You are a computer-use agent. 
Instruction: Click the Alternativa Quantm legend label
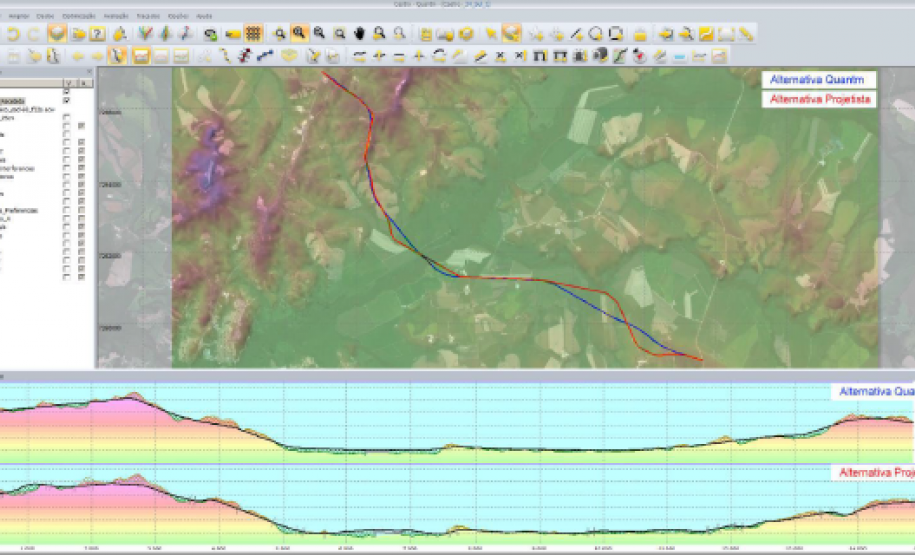818,80
